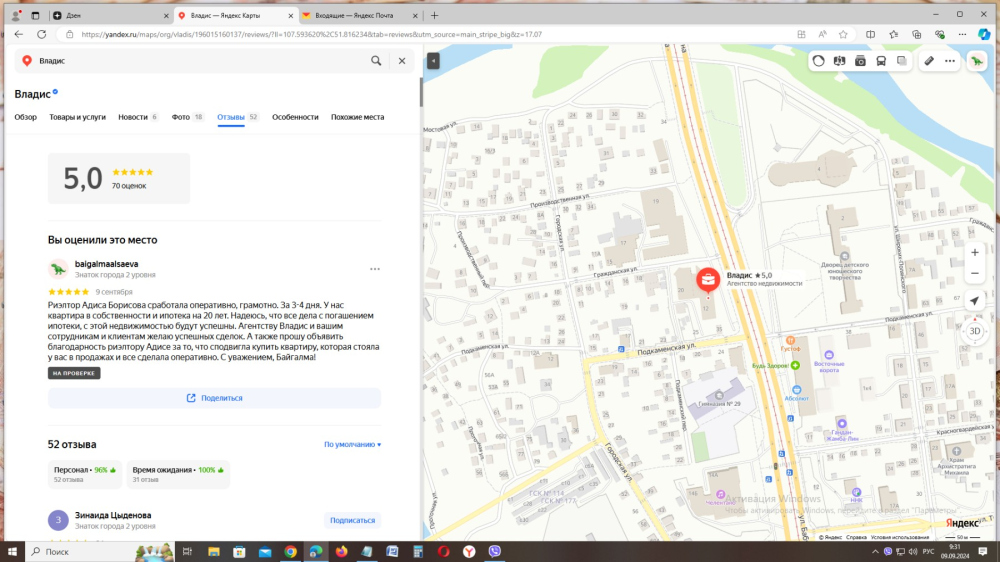Filter reviews by Время ожидания tag
The image size is (1000, 562).
click(178, 474)
